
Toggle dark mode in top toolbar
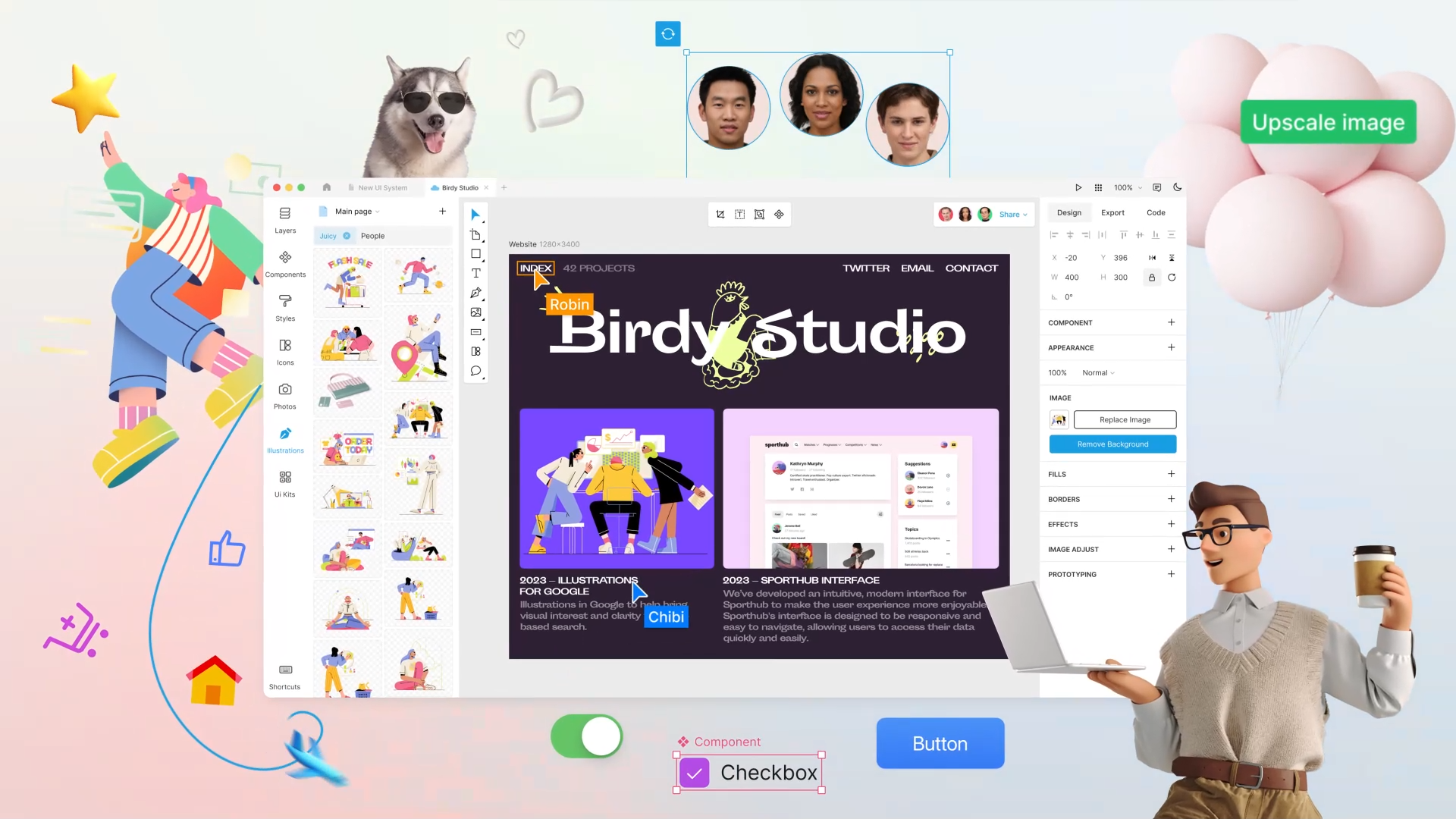tap(1177, 187)
